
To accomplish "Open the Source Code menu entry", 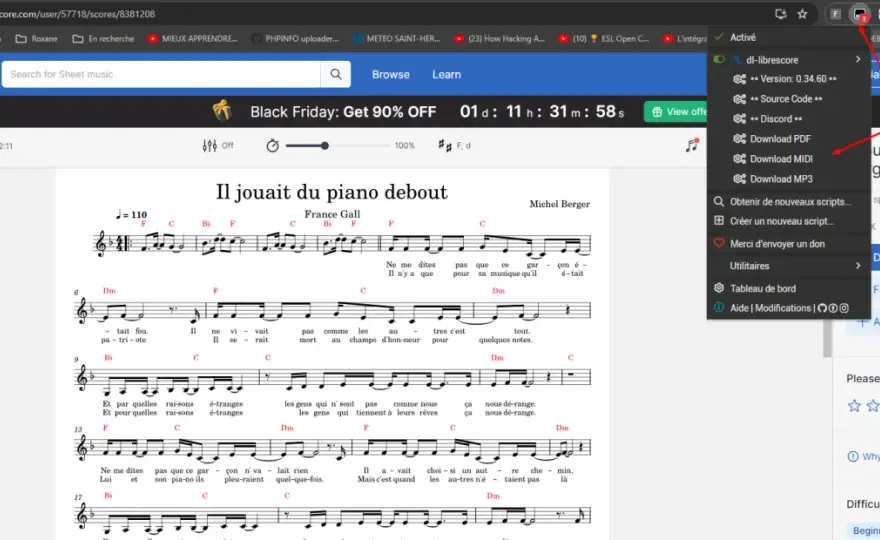I will [x=786, y=99].
